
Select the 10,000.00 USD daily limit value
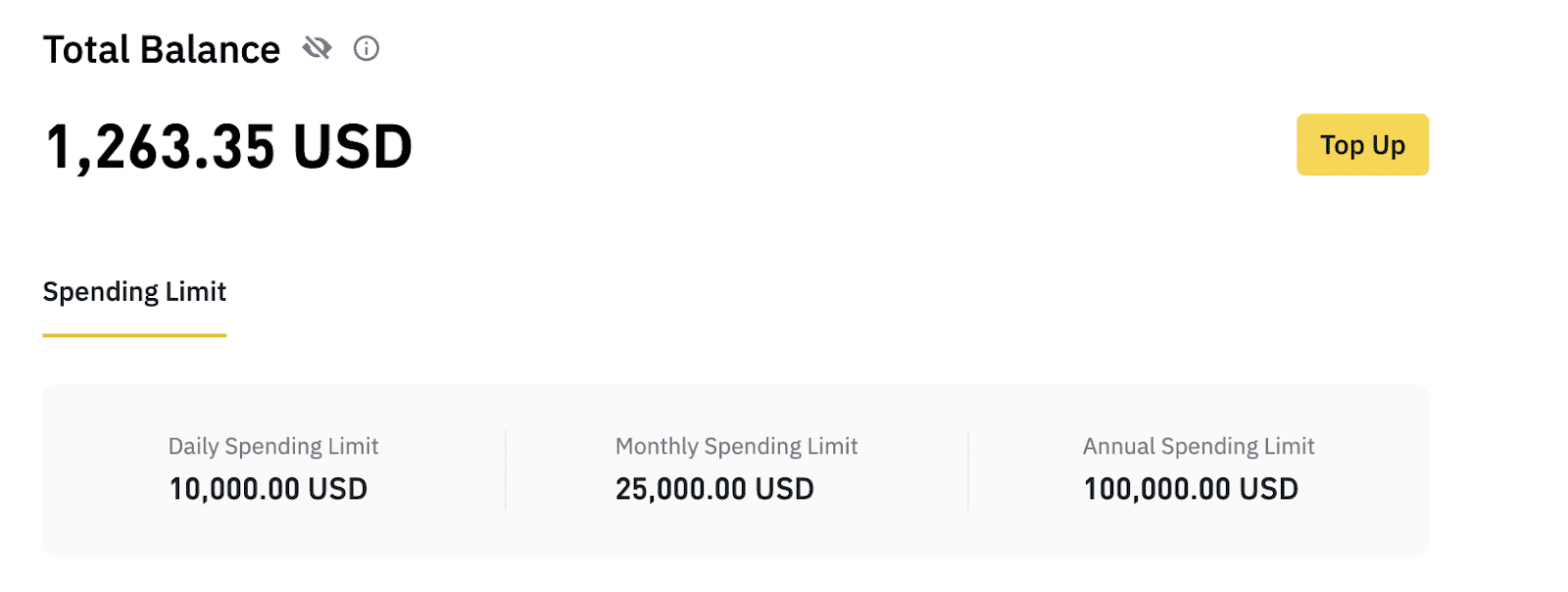[x=269, y=489]
